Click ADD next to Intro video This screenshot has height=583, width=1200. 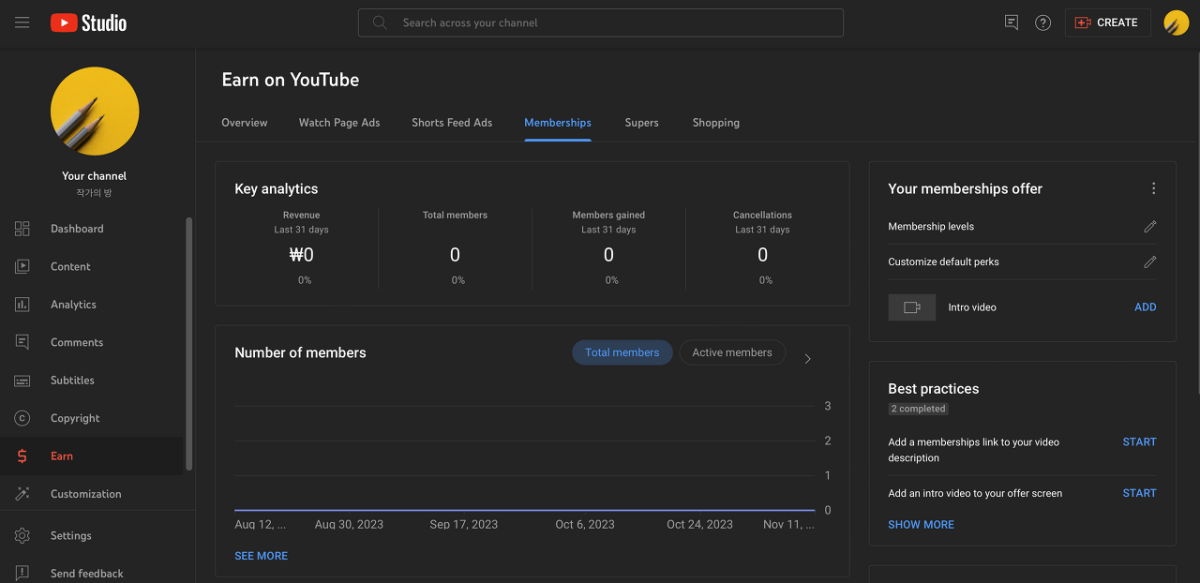[1145, 308]
